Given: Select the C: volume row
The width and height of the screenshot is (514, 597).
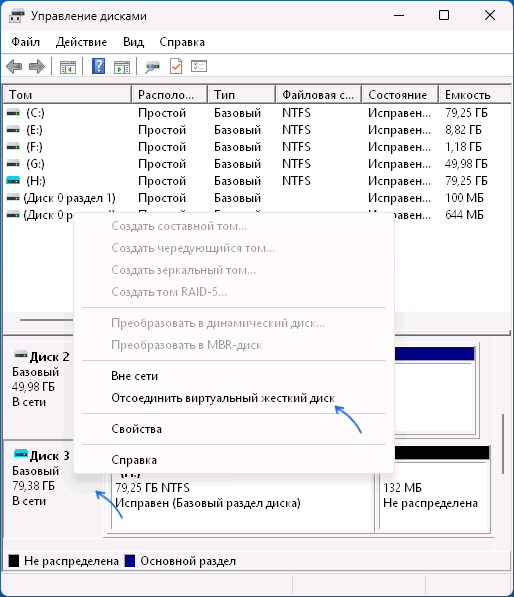Looking at the screenshot, I should 257,113.
